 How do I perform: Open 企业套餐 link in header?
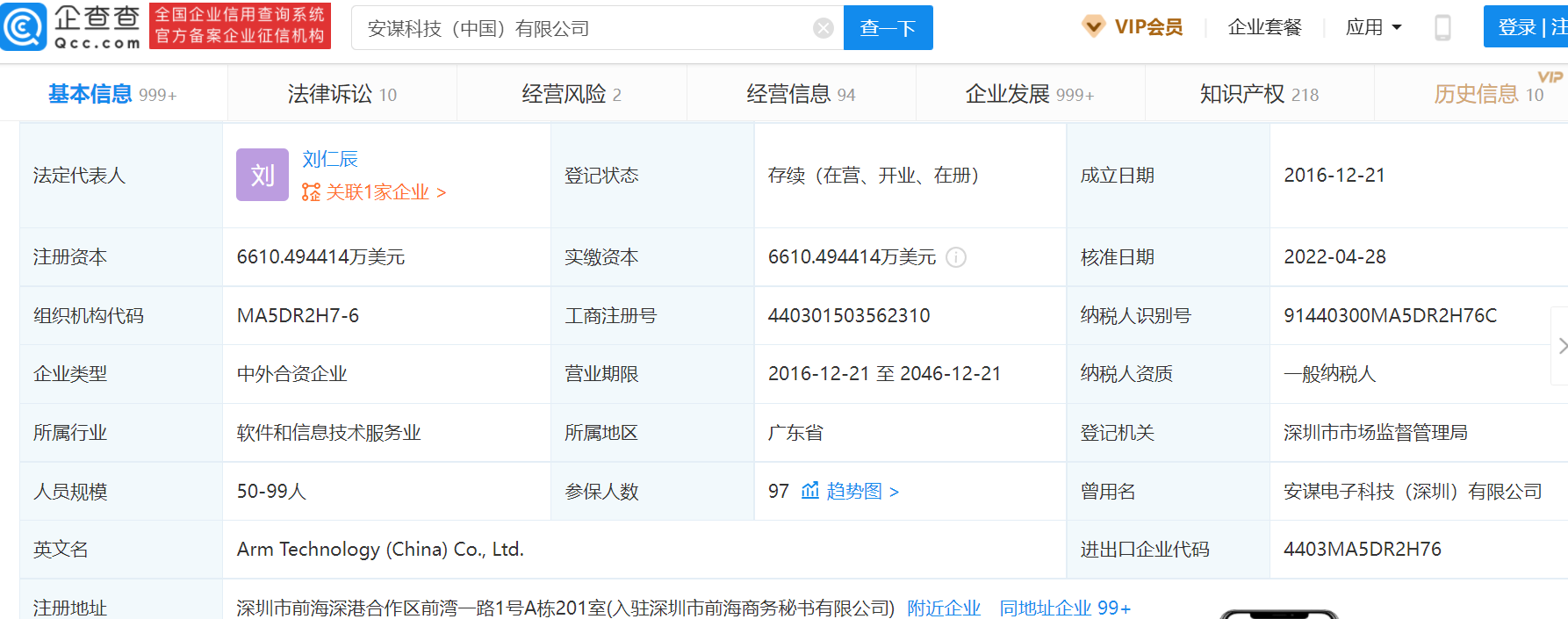[x=1264, y=27]
